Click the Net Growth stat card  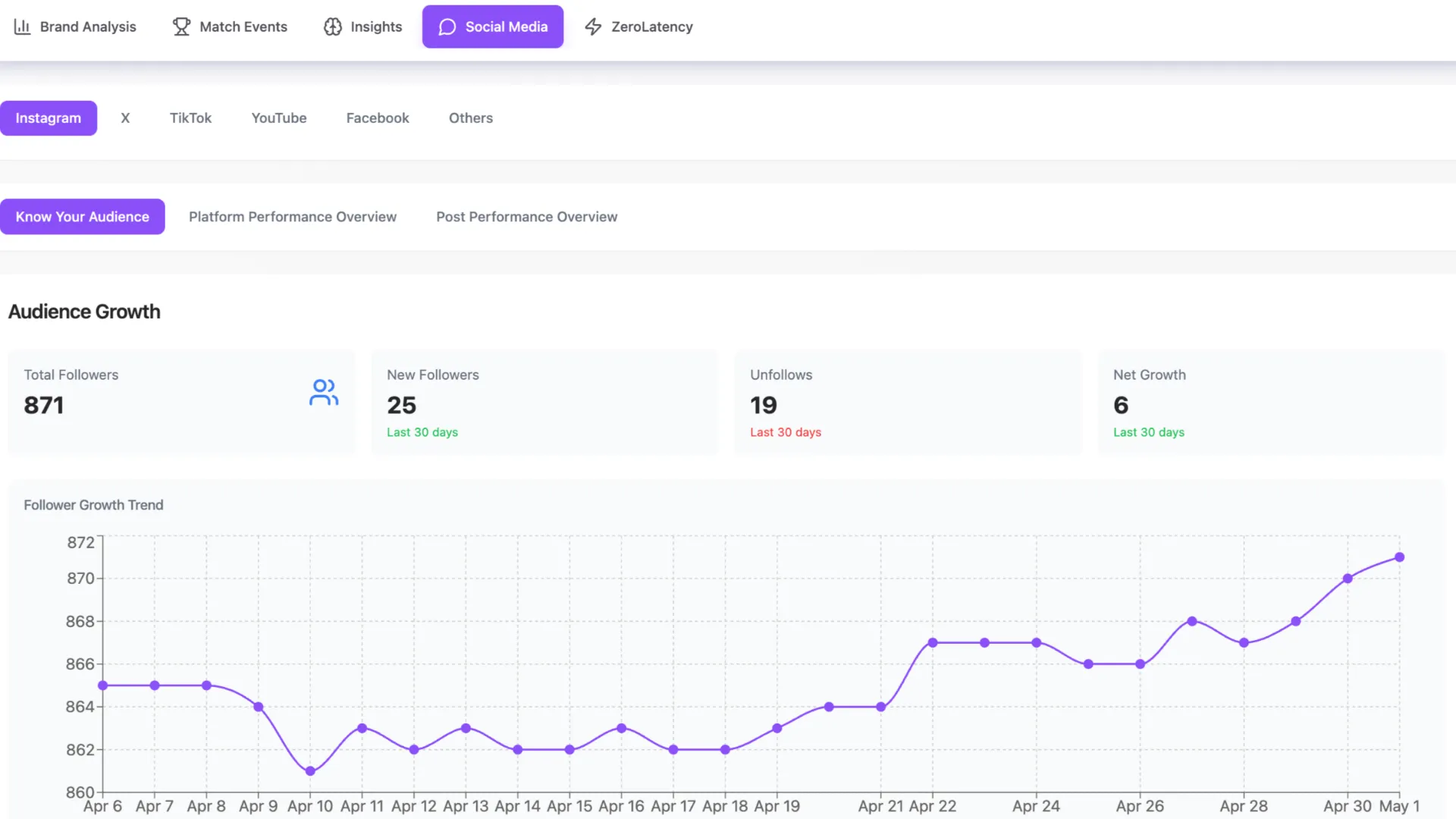[x=1271, y=402]
